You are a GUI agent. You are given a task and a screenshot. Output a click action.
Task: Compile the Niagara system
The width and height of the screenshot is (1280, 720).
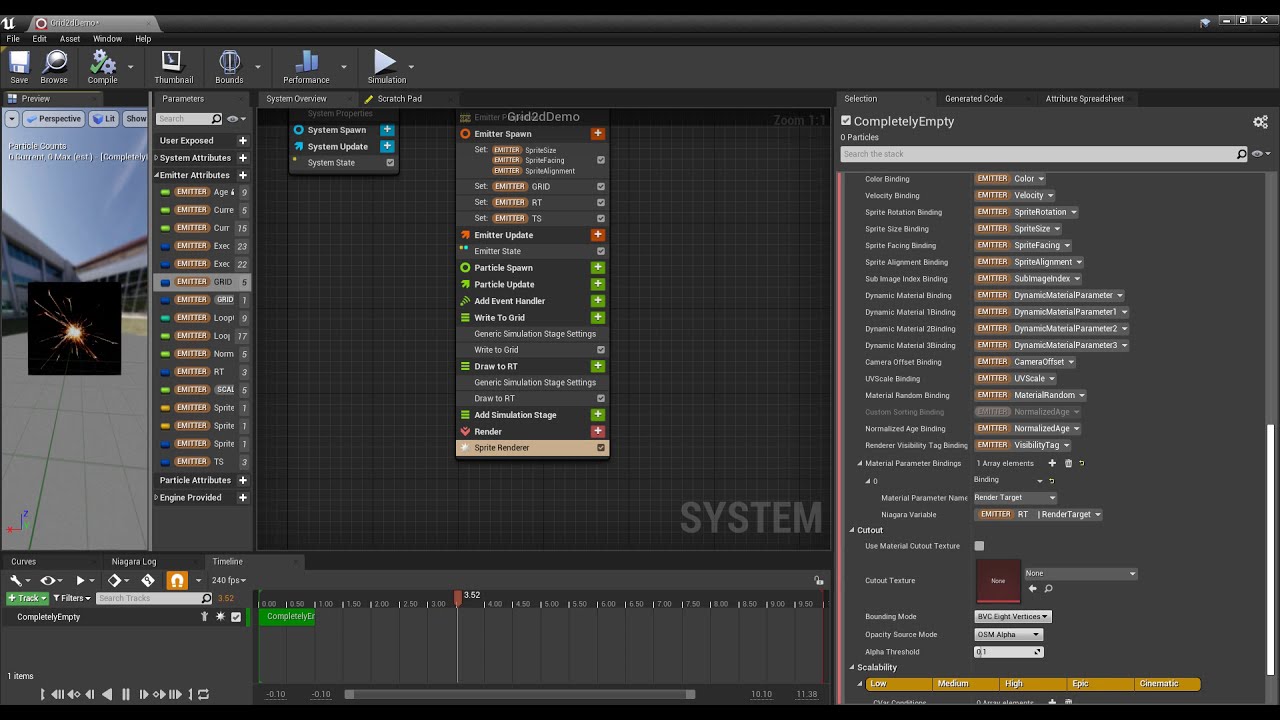point(102,66)
